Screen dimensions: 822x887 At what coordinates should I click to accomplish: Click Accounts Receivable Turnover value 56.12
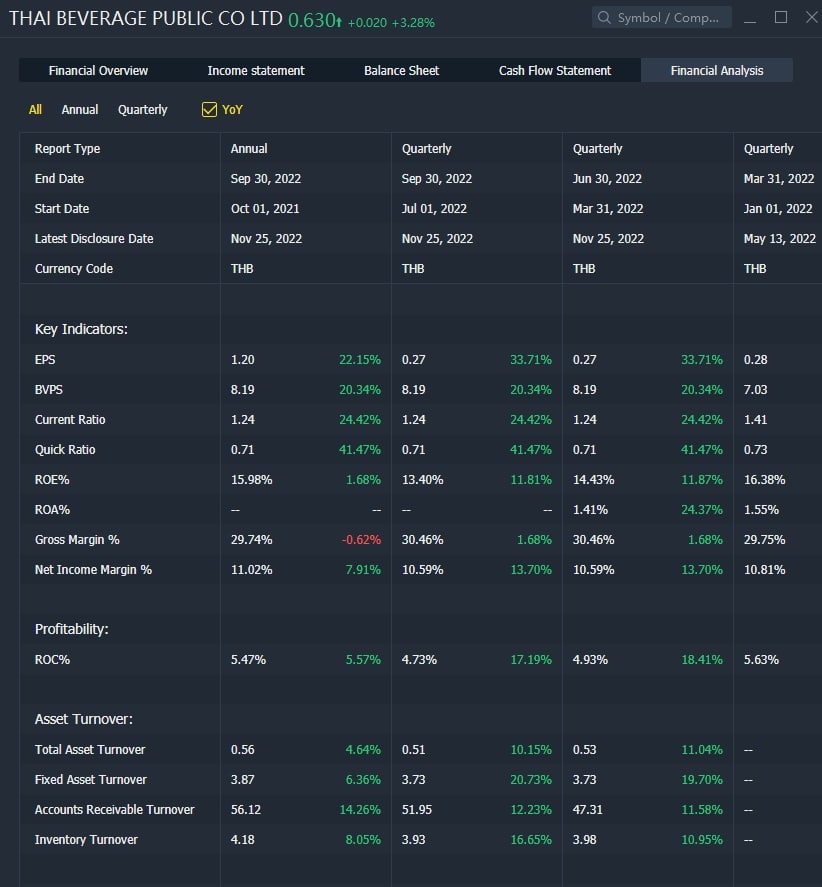point(246,810)
